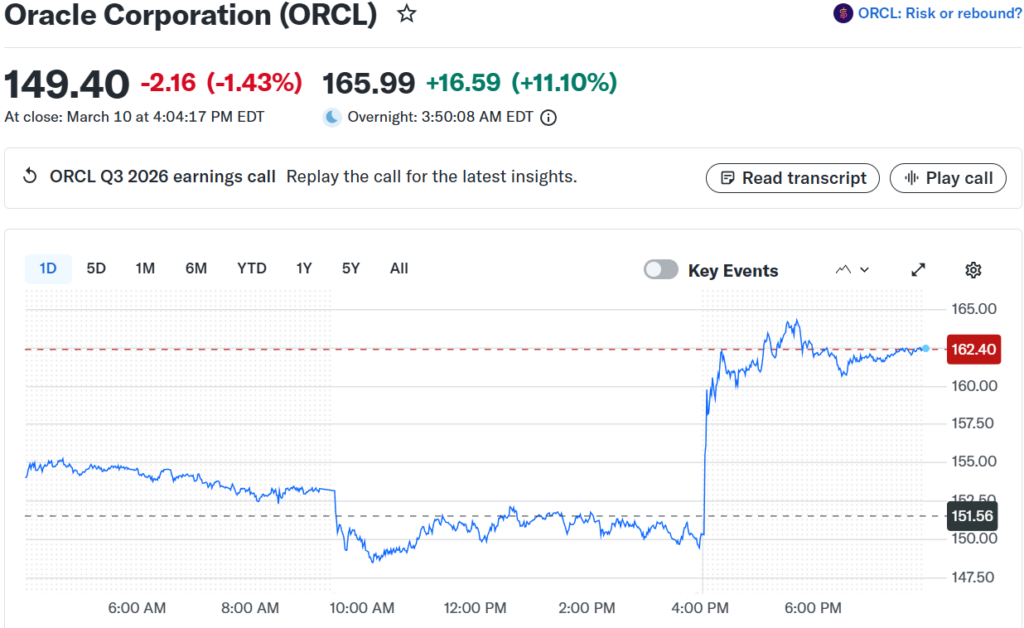Screen dimensions: 1024x628
Task: Switch chart to 1M range
Action: 145,268
